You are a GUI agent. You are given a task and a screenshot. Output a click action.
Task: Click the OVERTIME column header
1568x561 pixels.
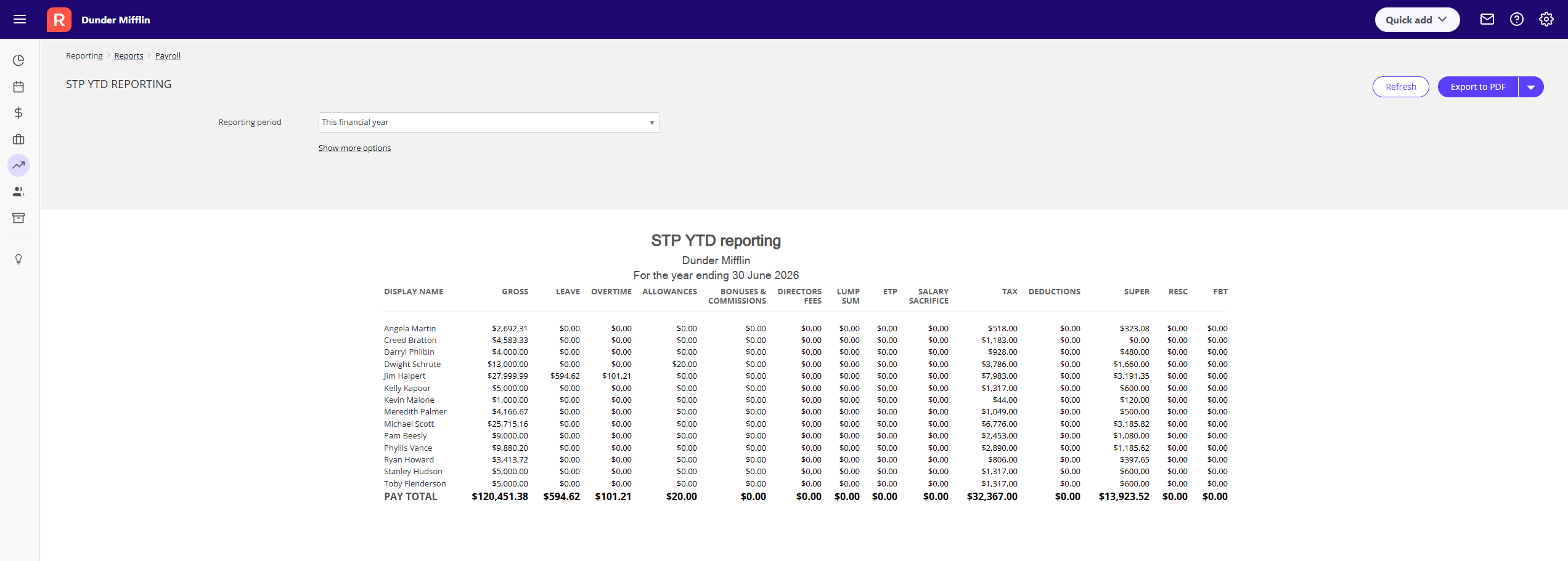click(x=611, y=292)
